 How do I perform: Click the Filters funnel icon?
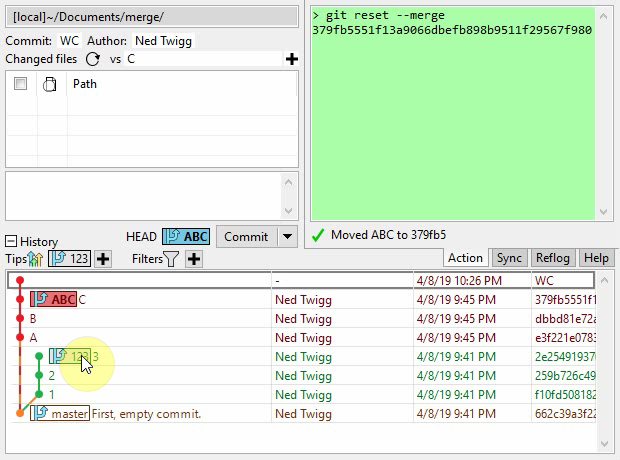171,259
